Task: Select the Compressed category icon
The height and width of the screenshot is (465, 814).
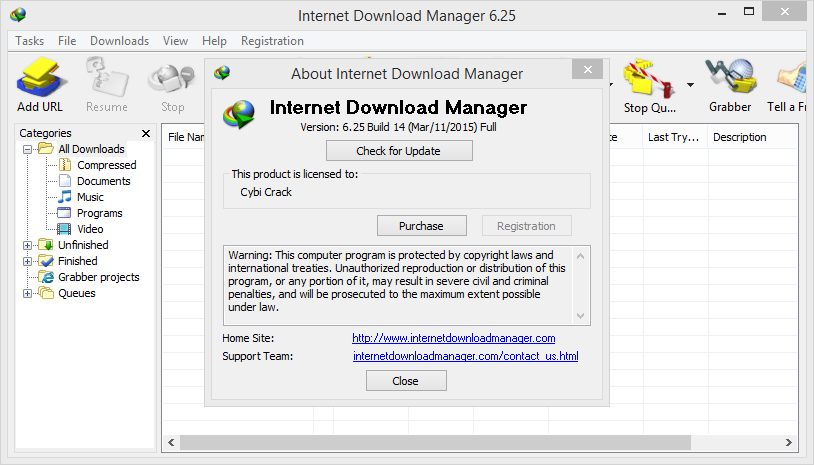Action: pos(65,165)
